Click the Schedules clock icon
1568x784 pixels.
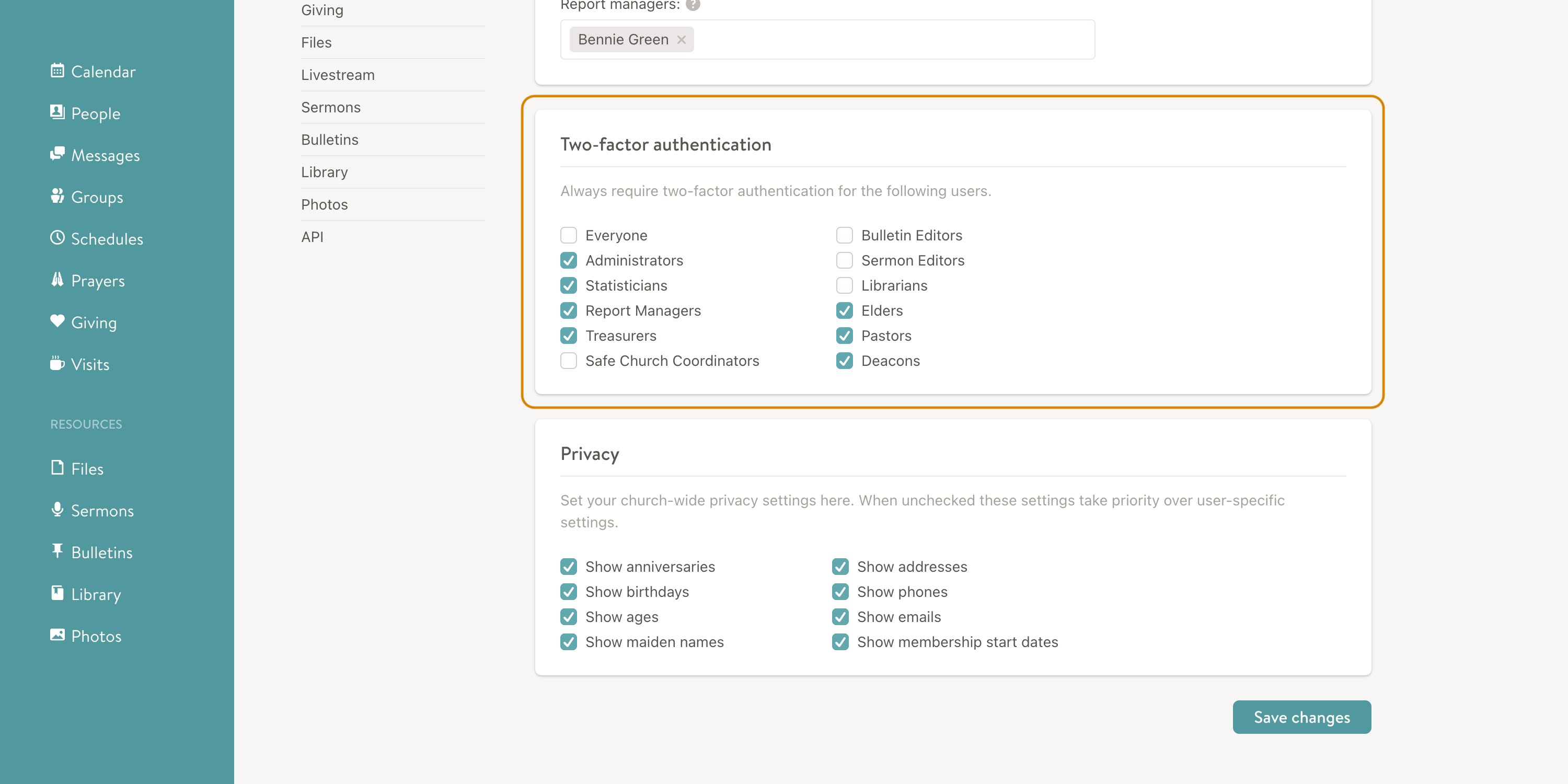click(57, 238)
